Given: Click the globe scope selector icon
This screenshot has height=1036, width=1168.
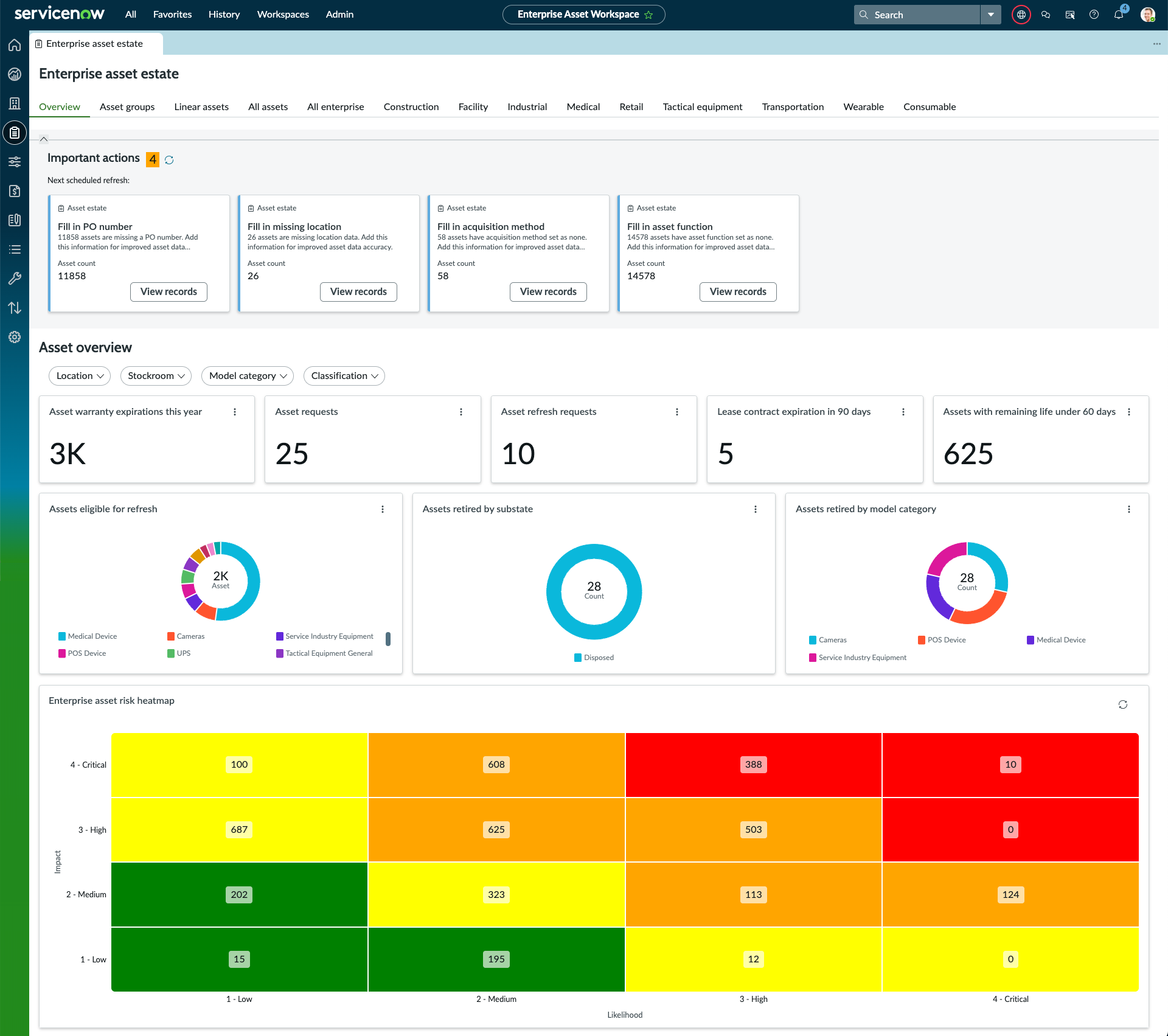Looking at the screenshot, I should click(x=1021, y=15).
